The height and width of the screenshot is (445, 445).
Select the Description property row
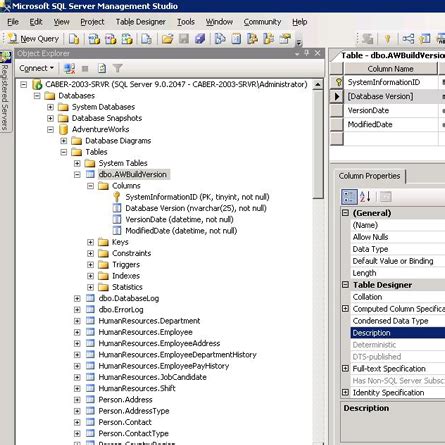398,333
